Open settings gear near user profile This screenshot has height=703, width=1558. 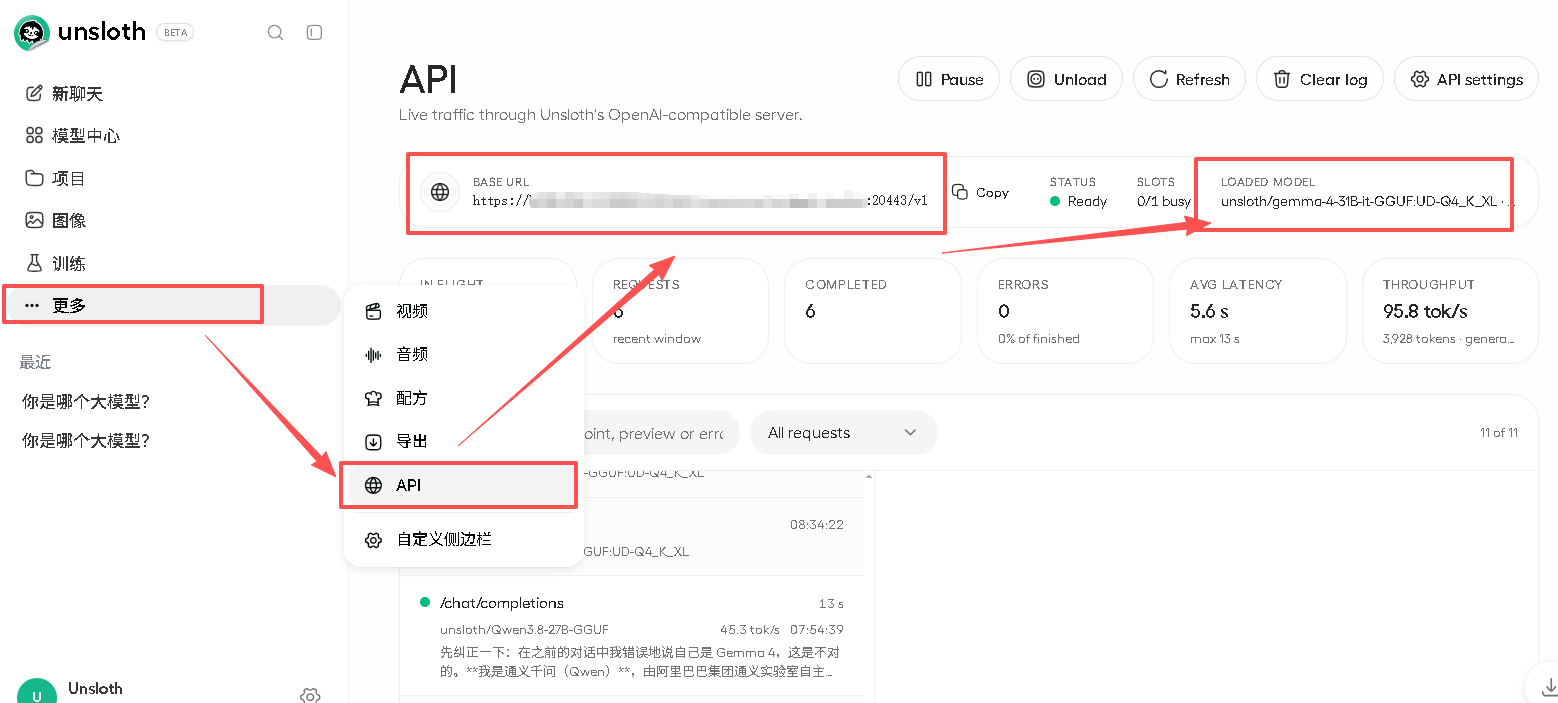pos(310,695)
